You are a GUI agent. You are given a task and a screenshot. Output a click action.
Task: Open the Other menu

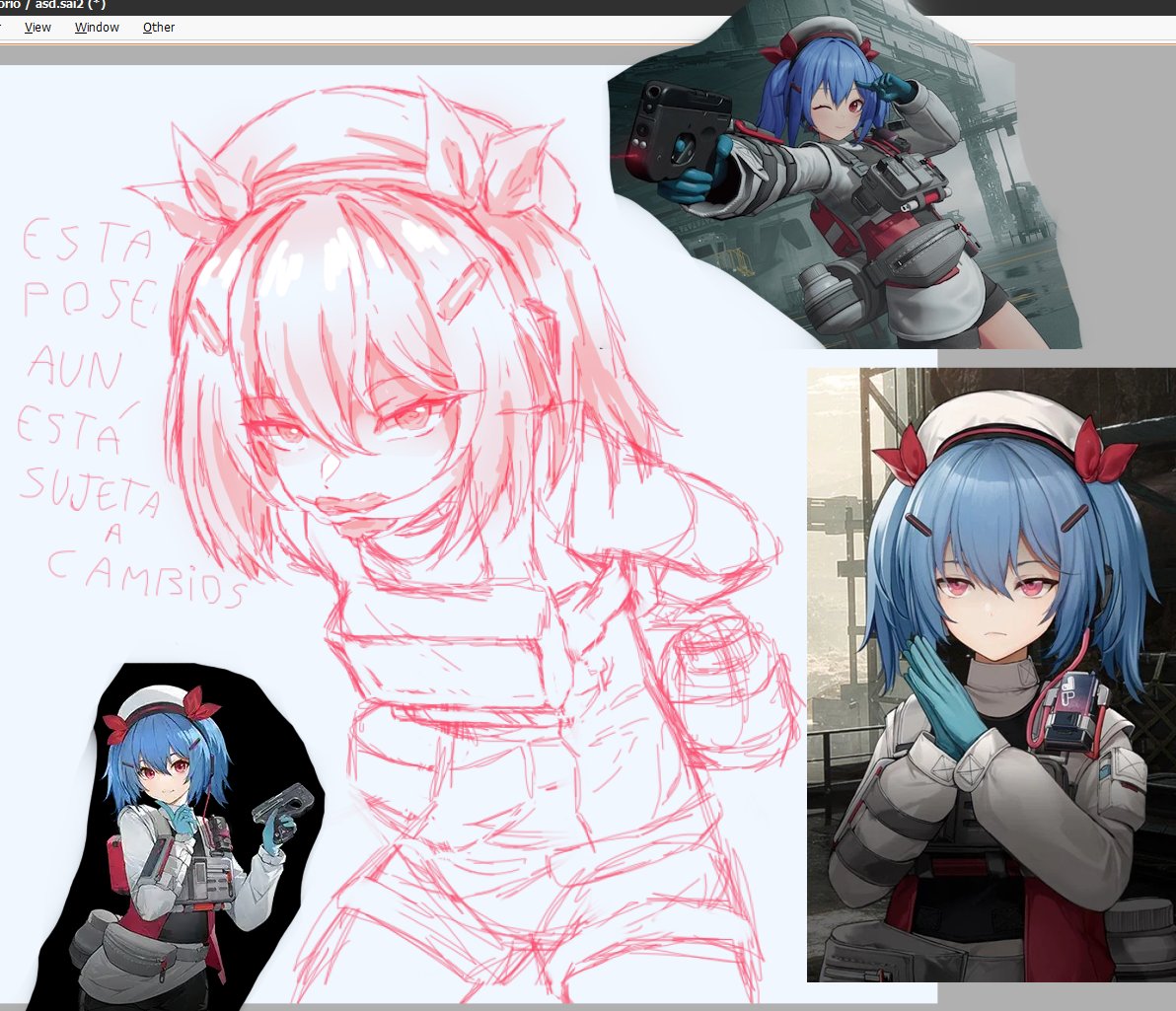pos(158,27)
